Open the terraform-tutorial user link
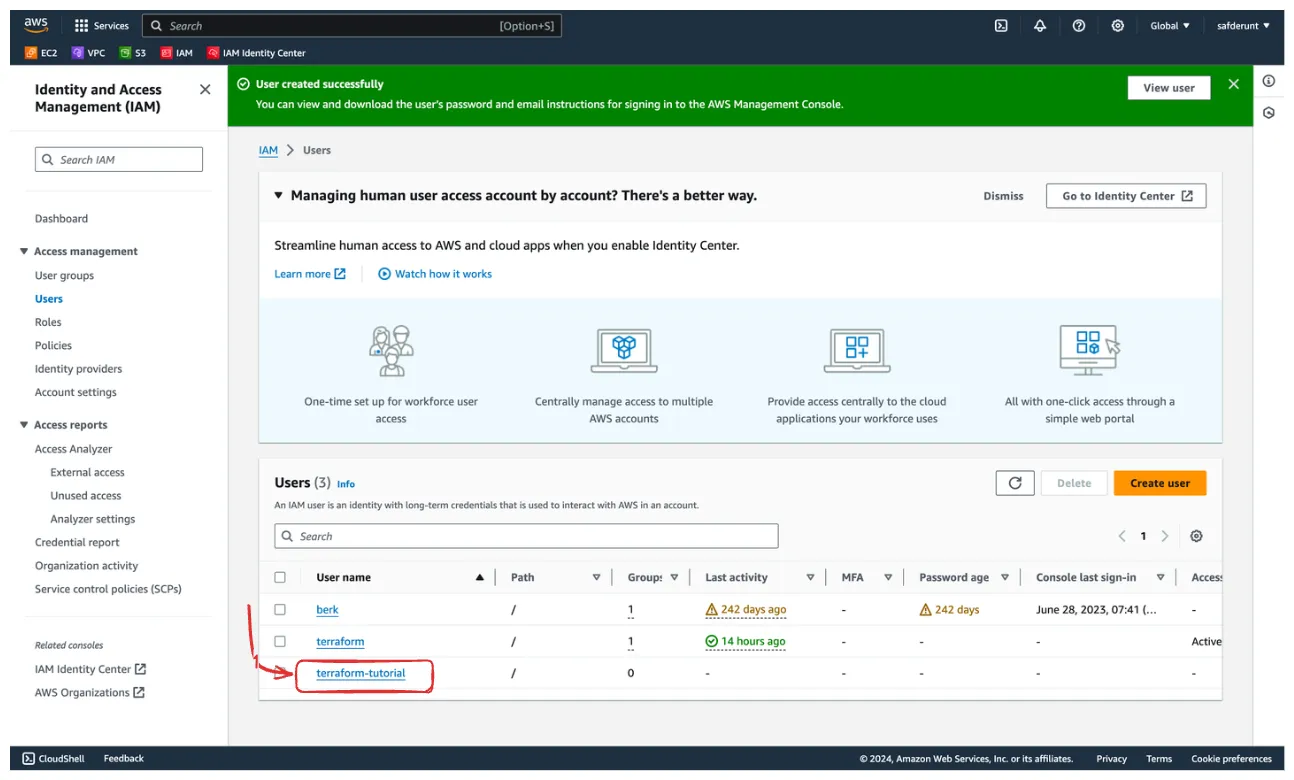 pos(361,673)
